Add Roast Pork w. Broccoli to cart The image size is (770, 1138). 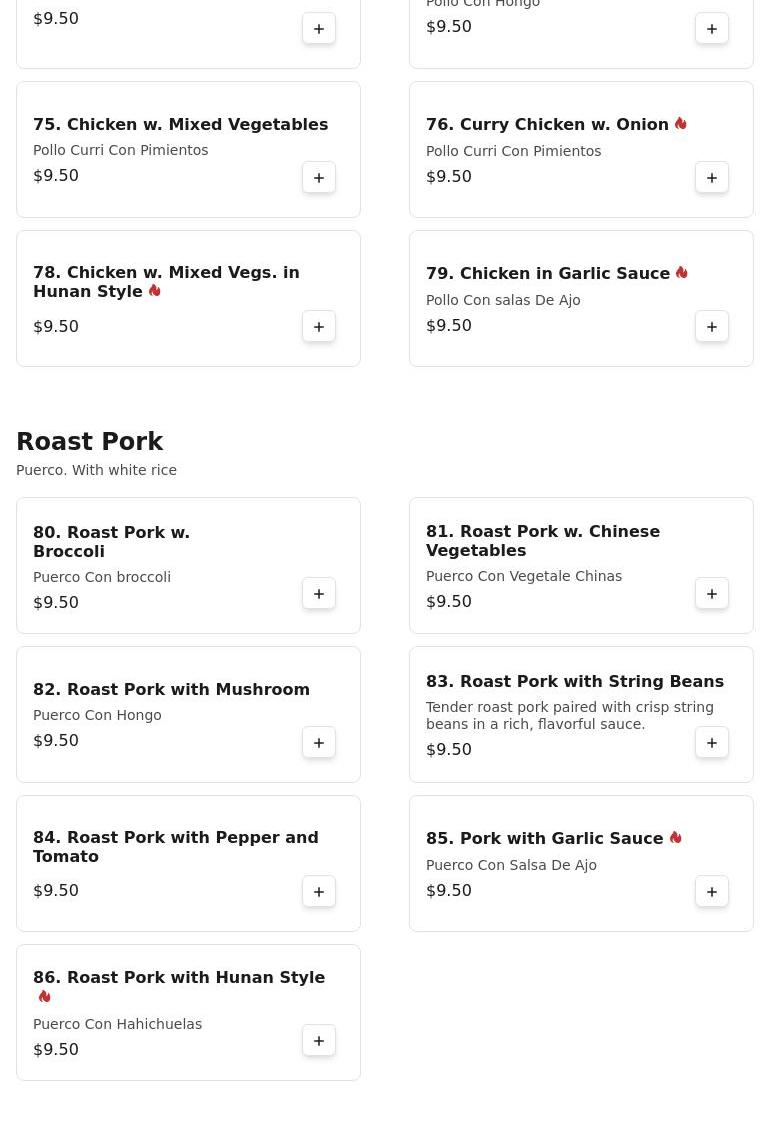point(319,594)
